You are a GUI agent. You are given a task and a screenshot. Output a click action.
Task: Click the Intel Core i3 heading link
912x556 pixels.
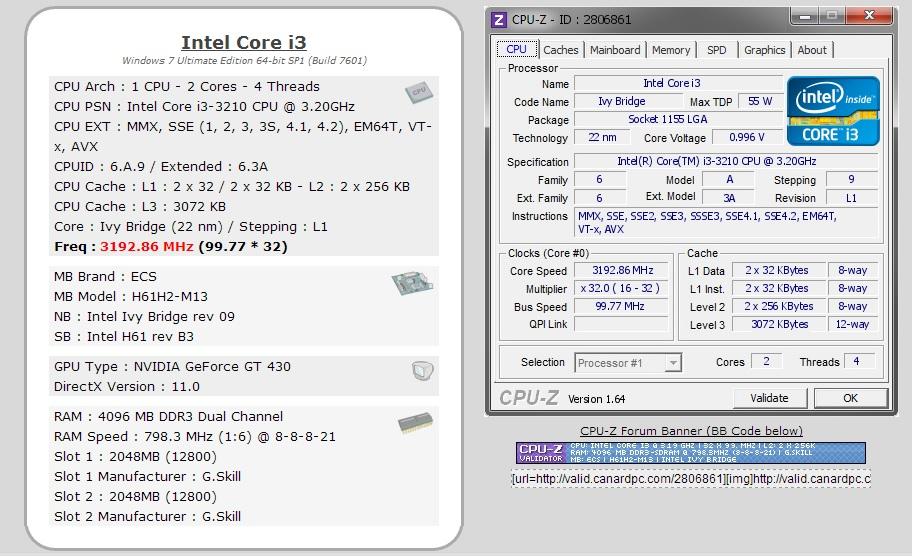244,42
